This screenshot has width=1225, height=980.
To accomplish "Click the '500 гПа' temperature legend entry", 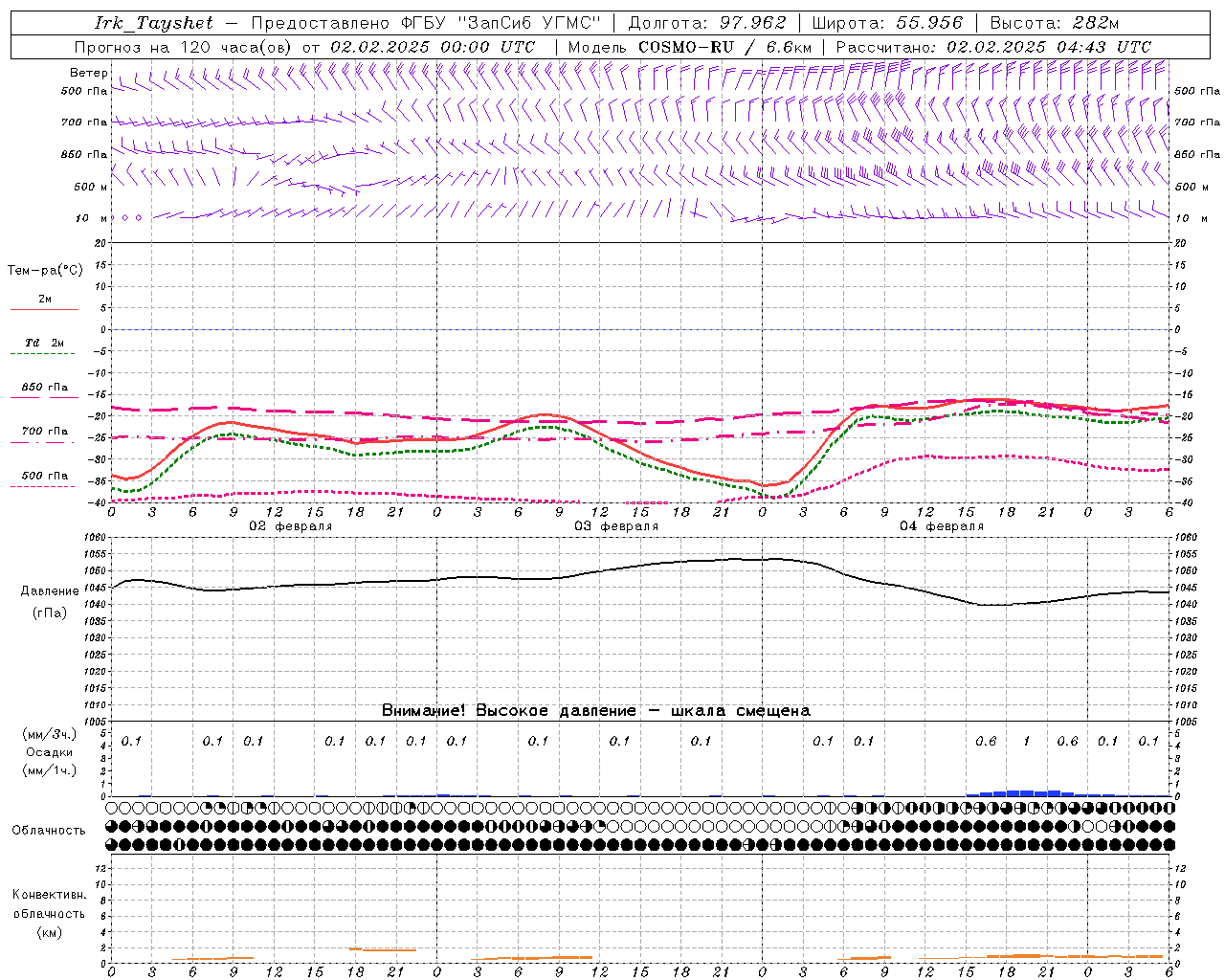I will pos(45,476).
